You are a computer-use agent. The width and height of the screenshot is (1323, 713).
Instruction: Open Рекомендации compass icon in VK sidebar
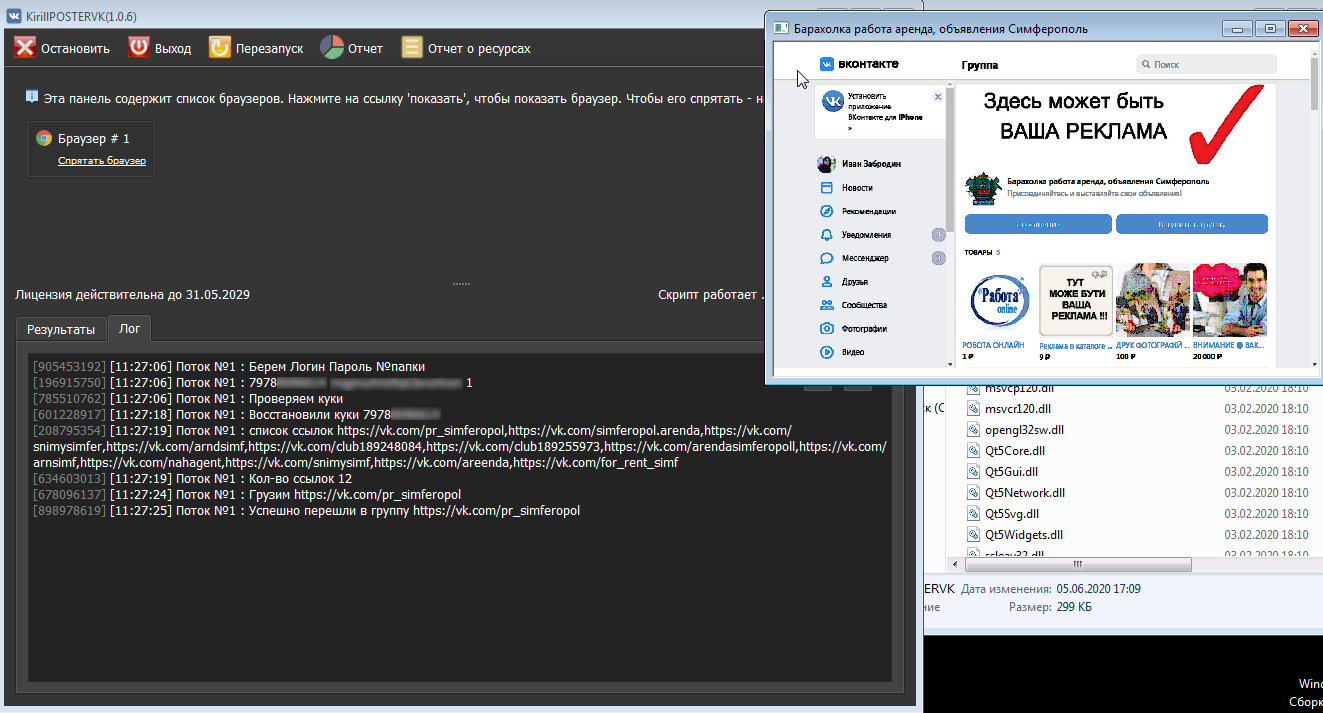click(x=827, y=211)
